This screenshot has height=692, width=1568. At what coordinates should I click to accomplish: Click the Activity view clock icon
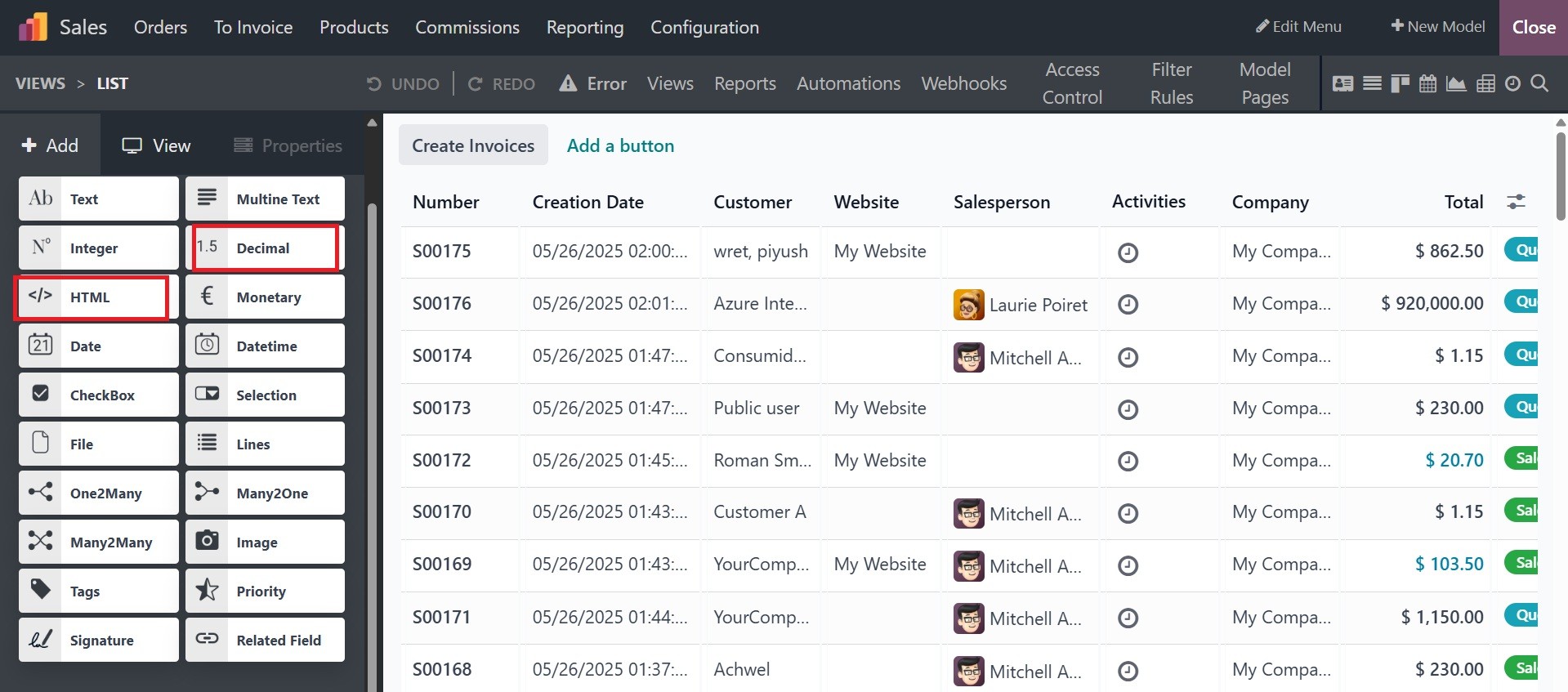tap(1512, 83)
